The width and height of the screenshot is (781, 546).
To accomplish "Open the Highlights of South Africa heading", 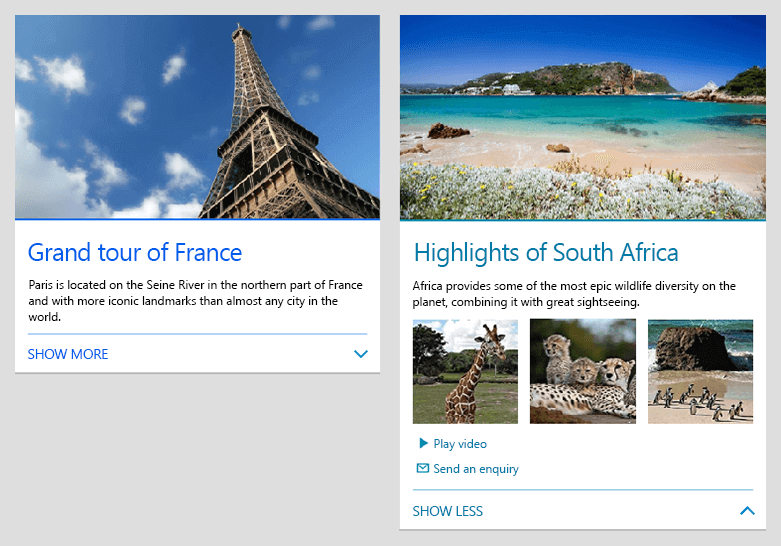I will (546, 253).
